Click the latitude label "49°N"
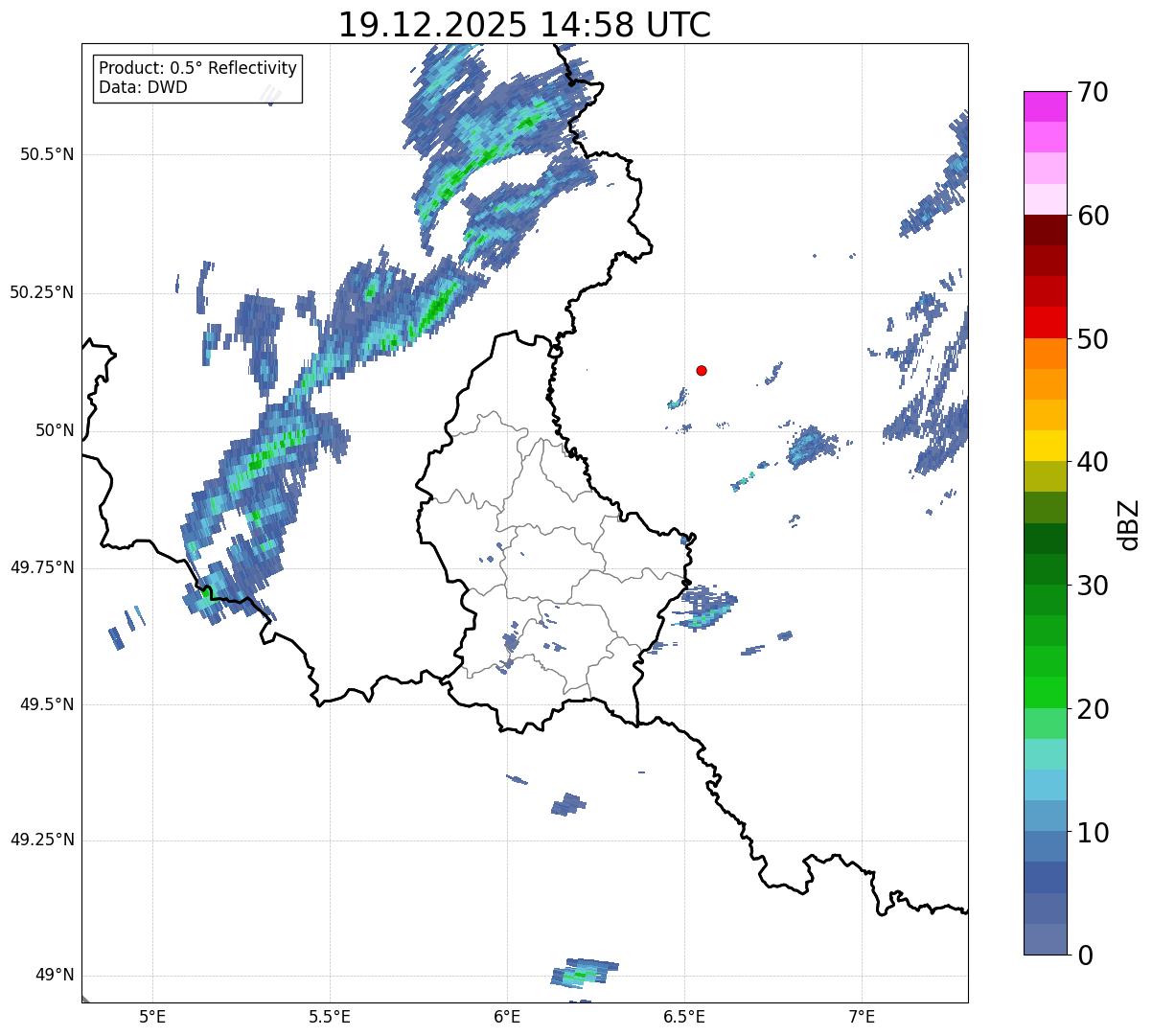Viewport: 1152px width, 1036px height. (55, 976)
